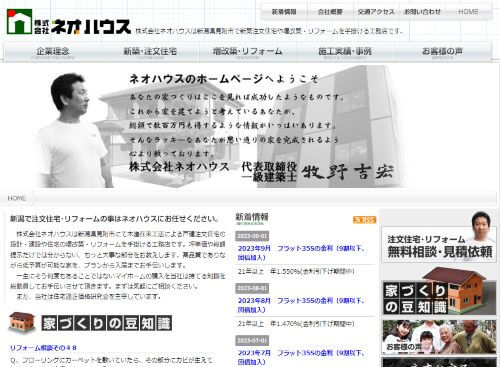Go to HOME in the top menu

[468, 12]
